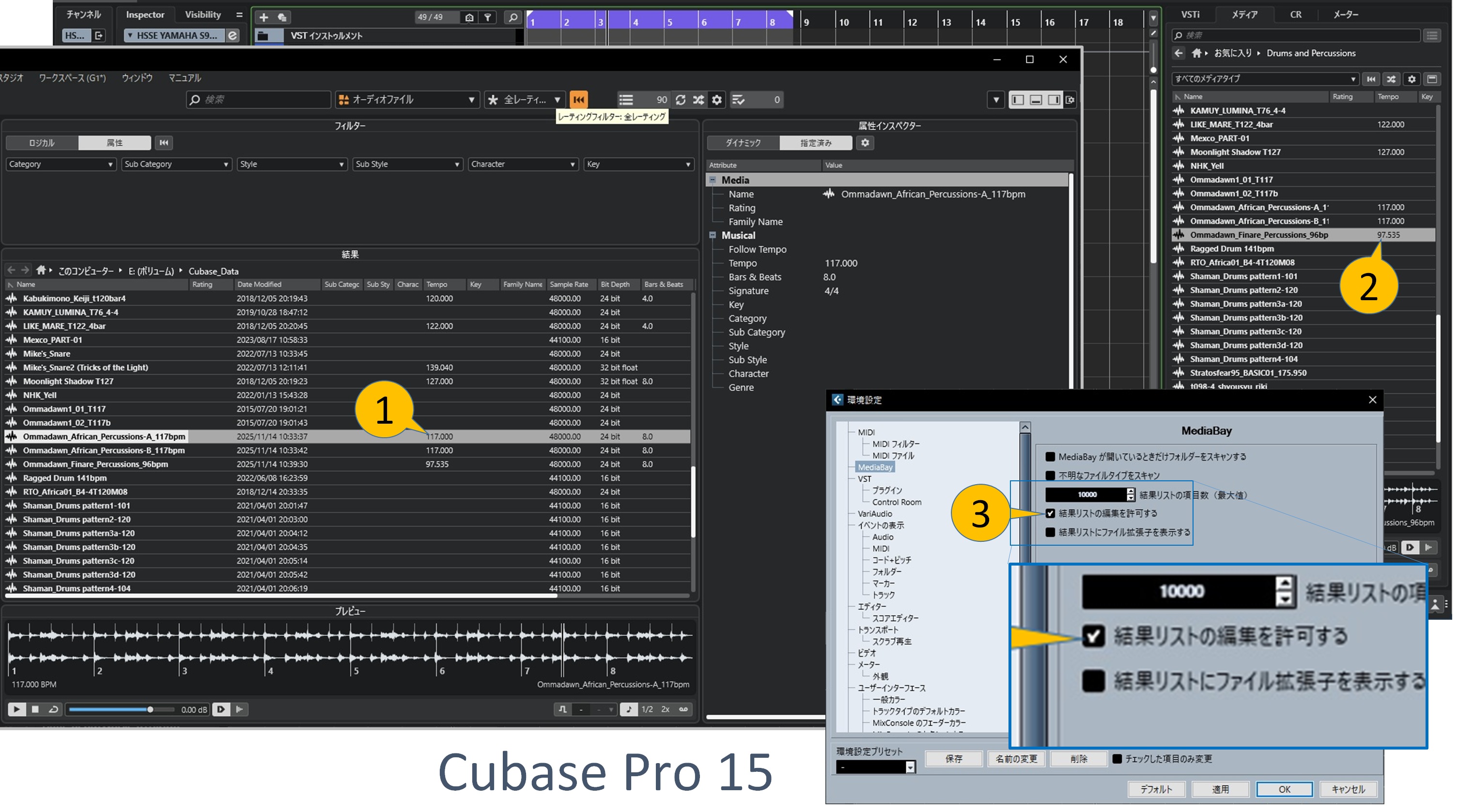Uncheck the 結果リストの編集を許可する checkbox
1458x812 pixels.
(x=1051, y=513)
